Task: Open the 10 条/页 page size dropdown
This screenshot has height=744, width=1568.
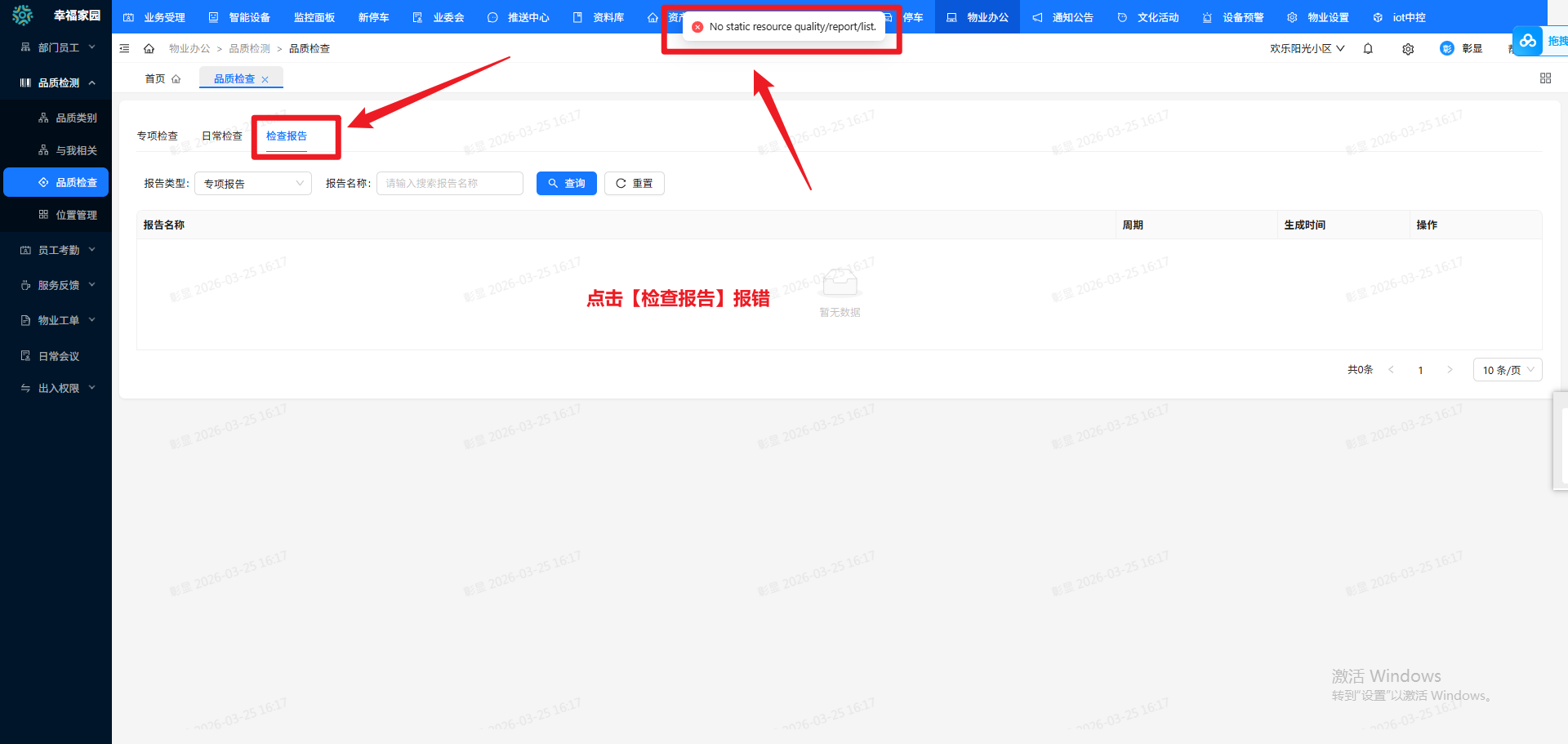Action: tap(1507, 370)
